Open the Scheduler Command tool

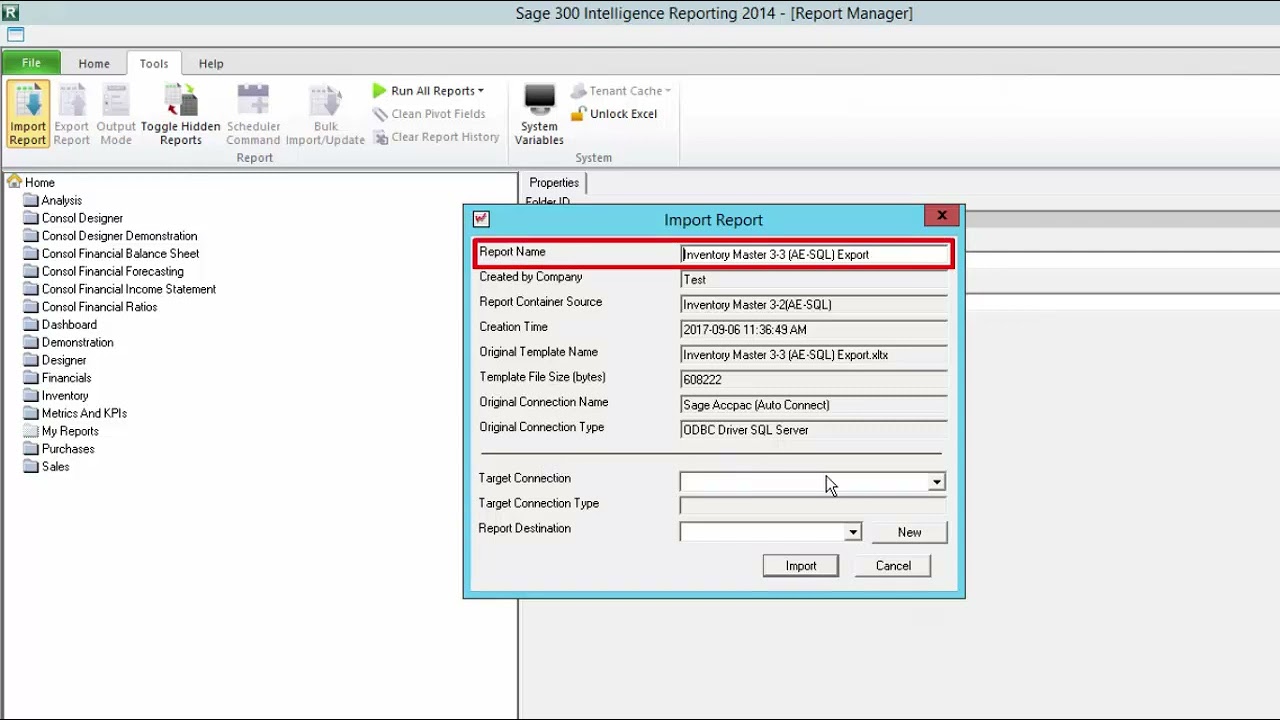point(253,114)
